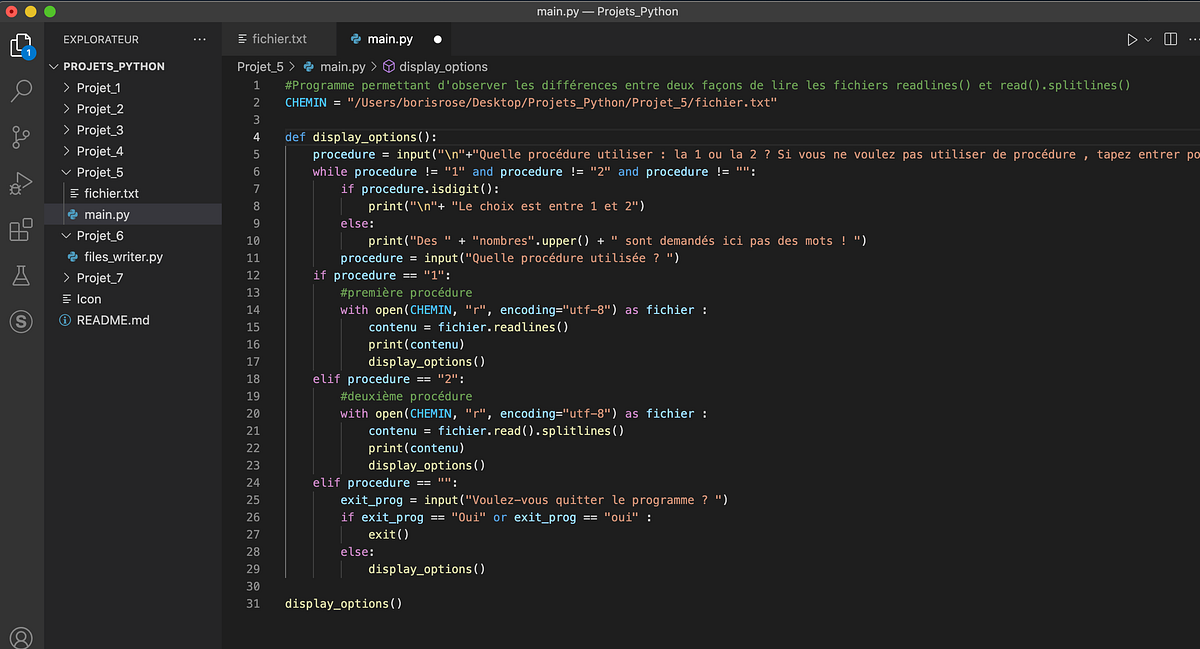The width and height of the screenshot is (1200, 649).
Task: Open the Search view in the Activity Bar
Action: coord(21,91)
